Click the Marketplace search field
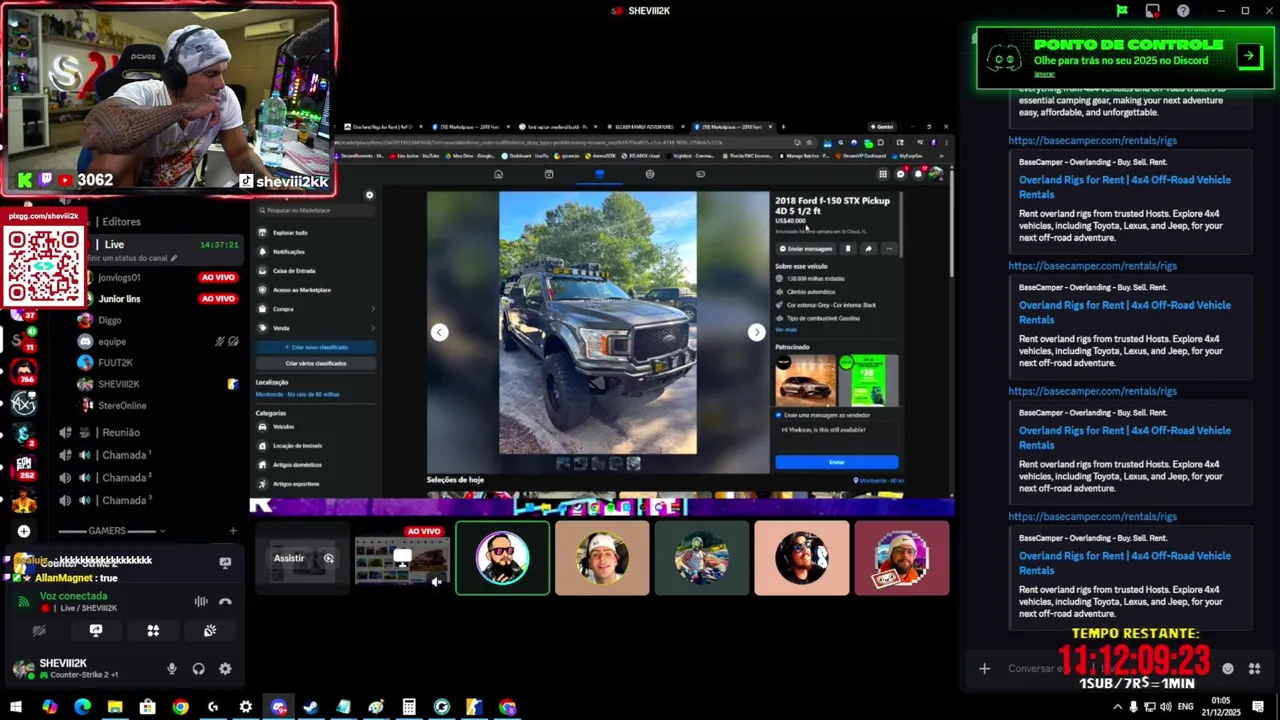Screen dimensions: 1280x720 click(316, 210)
